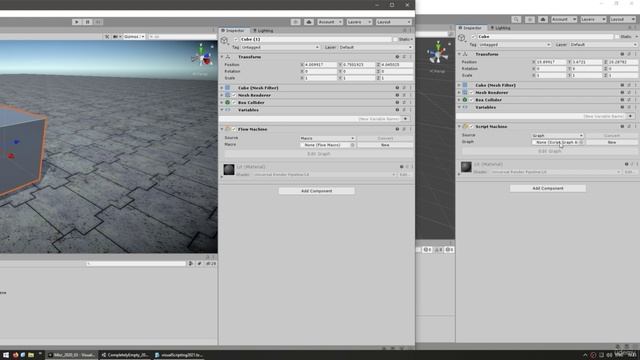Image resolution: width=640 pixels, height=360 pixels.
Task: Click plus button to add new variable, right inspector
Action: [x=631, y=116]
